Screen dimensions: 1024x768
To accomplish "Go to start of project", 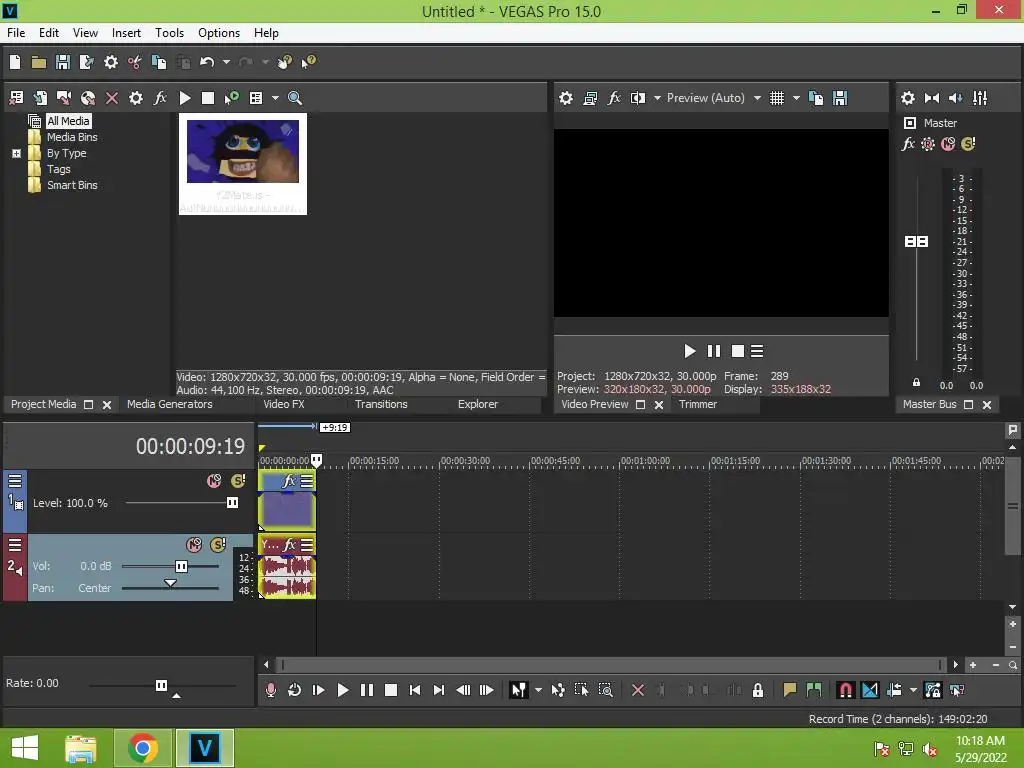I will tap(415, 690).
